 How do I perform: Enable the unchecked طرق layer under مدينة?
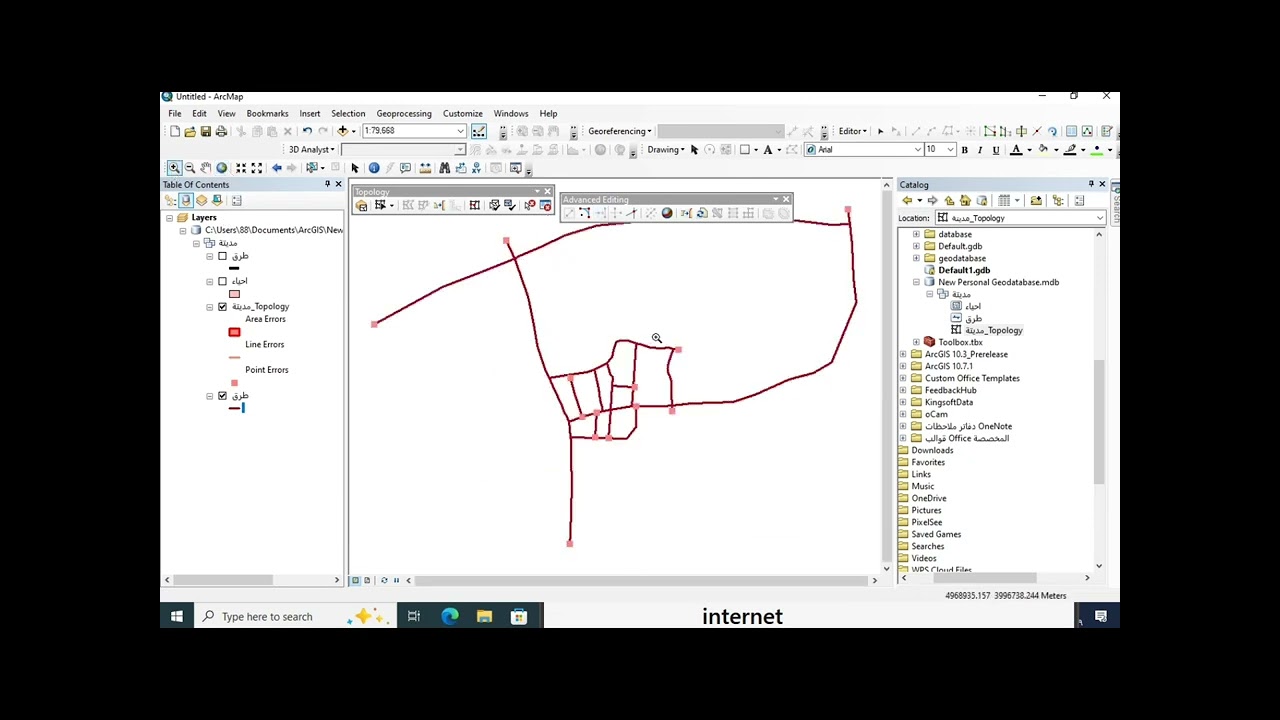coord(222,256)
